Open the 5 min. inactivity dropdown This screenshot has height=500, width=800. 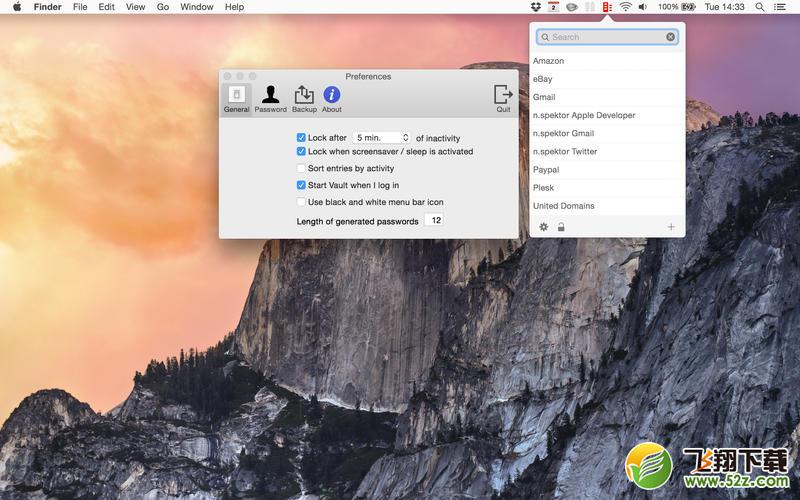tap(382, 138)
